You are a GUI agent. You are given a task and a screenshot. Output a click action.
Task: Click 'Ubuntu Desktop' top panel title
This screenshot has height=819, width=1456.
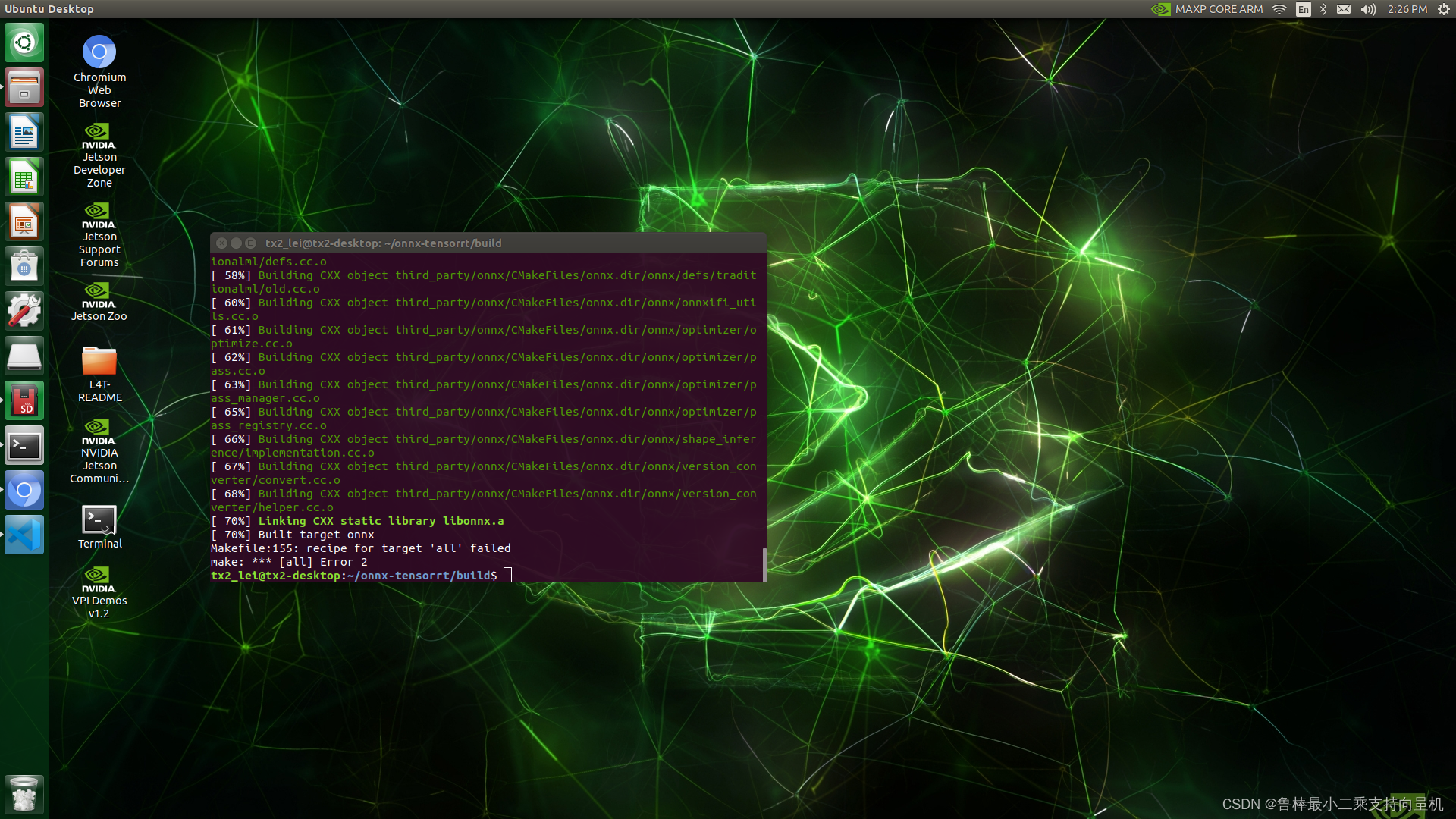tap(49, 9)
